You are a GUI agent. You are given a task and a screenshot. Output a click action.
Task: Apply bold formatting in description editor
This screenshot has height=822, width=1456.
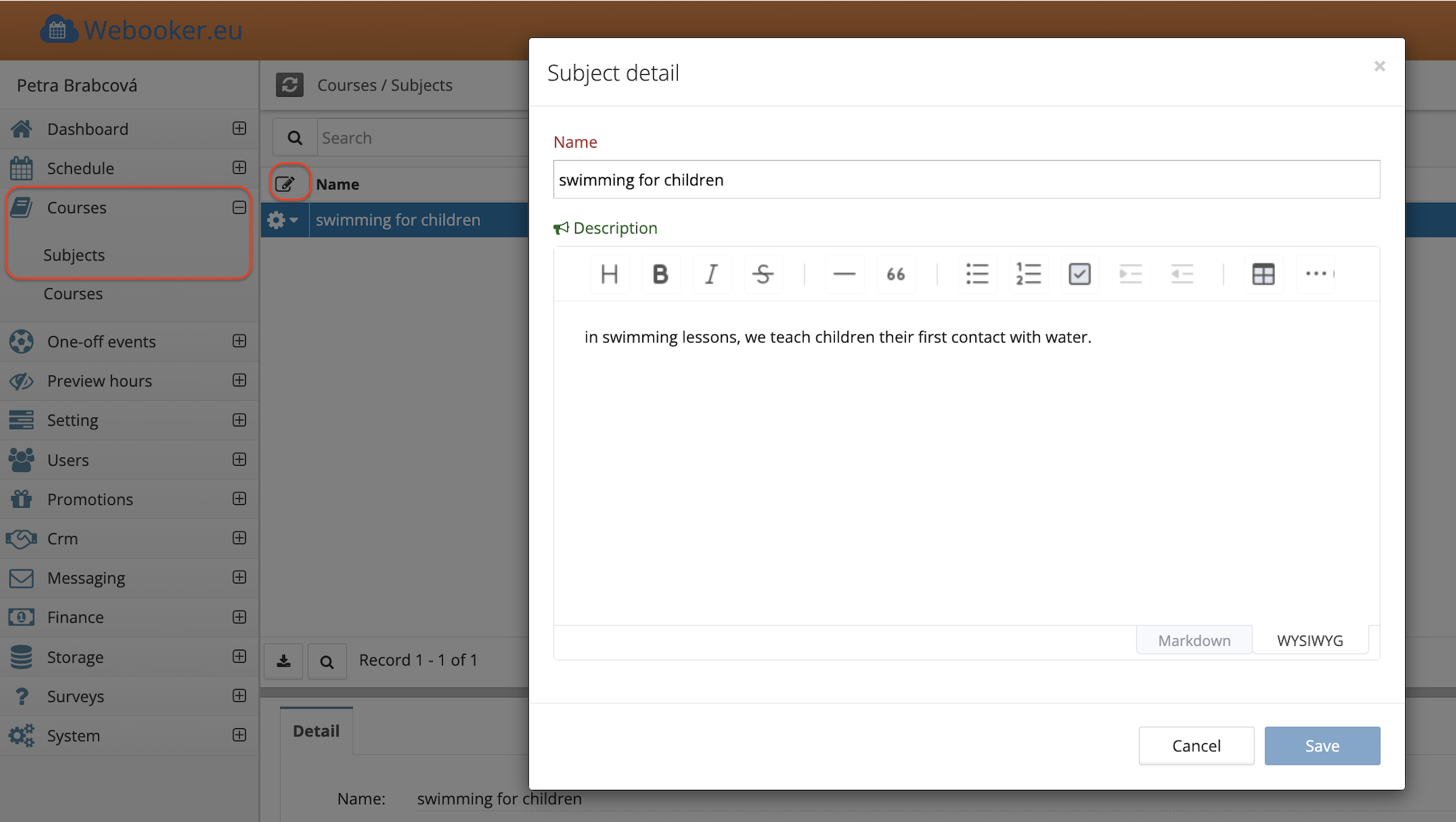(x=660, y=274)
